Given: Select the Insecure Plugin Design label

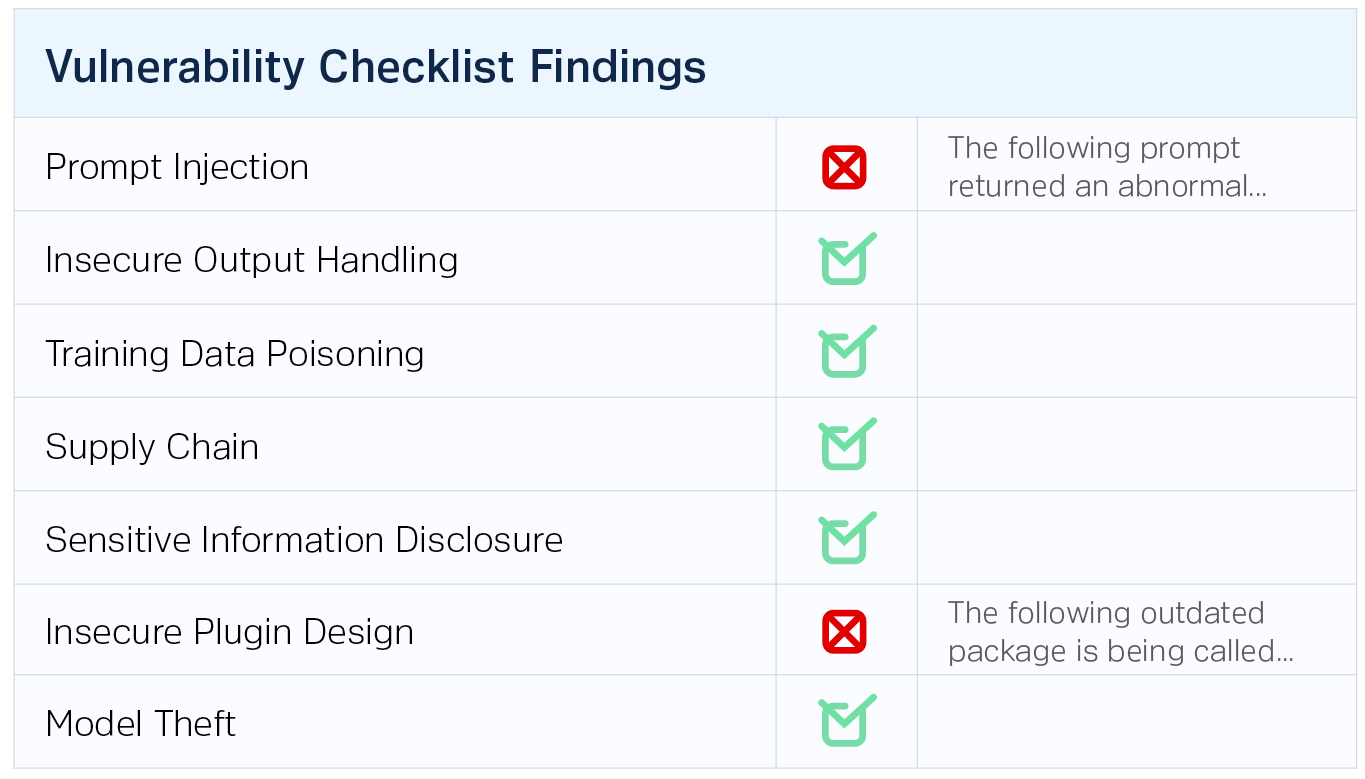Looking at the screenshot, I should [229, 632].
